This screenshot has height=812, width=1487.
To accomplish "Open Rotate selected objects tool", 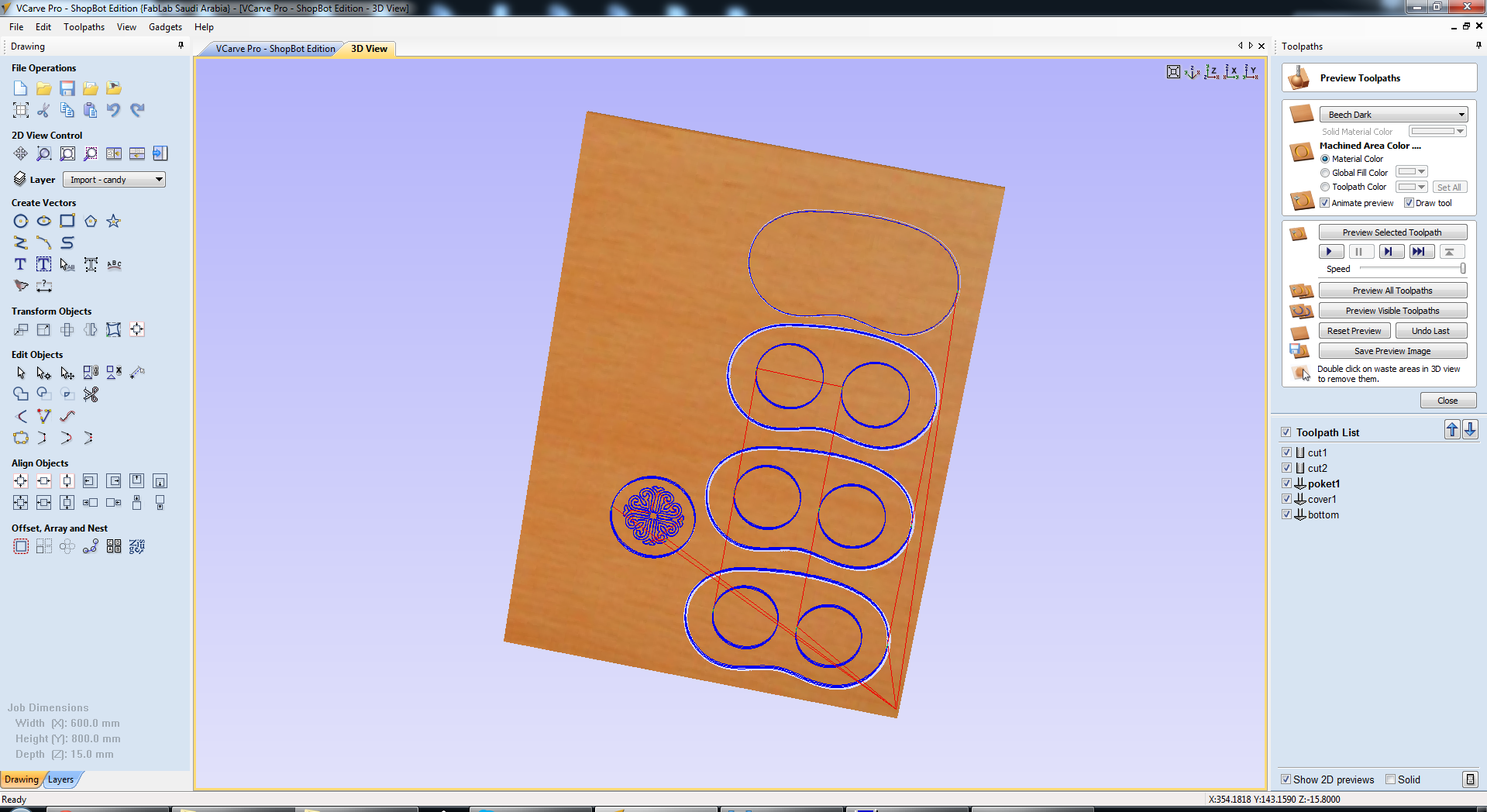I will tap(67, 330).
